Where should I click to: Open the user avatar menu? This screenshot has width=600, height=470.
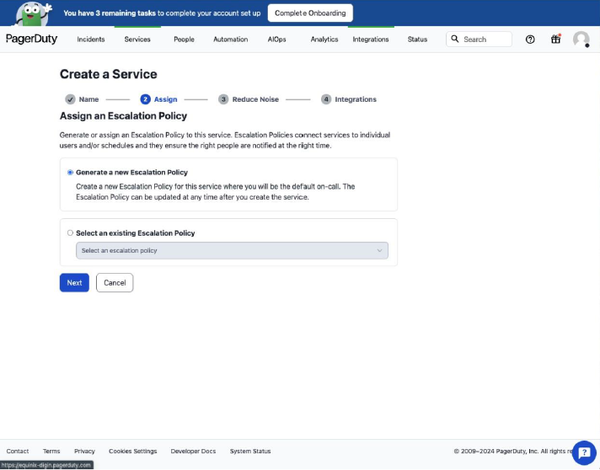[x=581, y=40]
